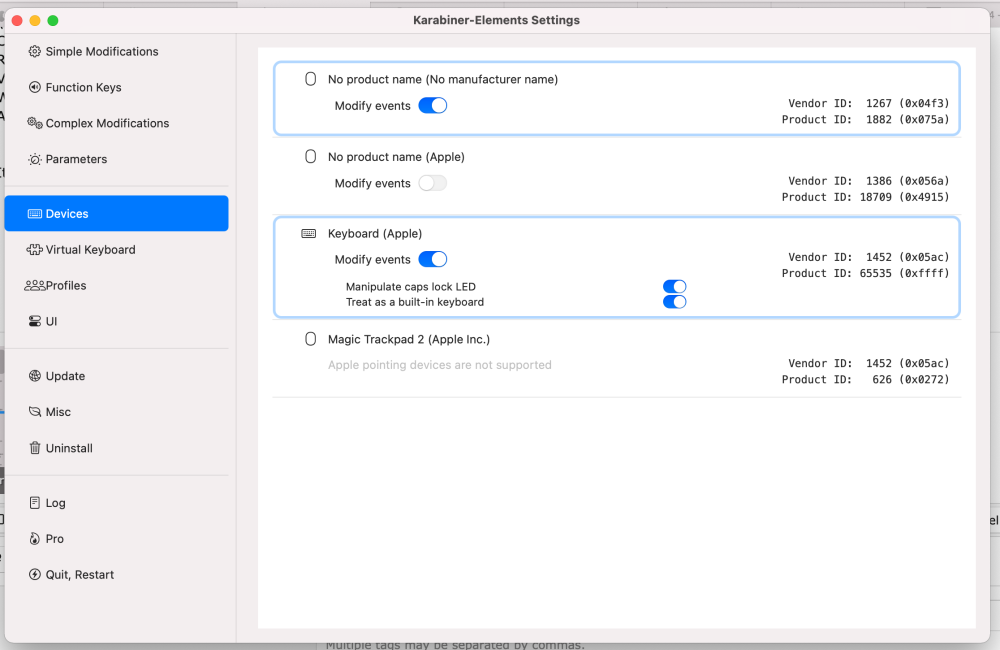This screenshot has height=650, width=1000.
Task: Click the keyboard icon beside Keyboard (Apple)
Action: pos(309,233)
